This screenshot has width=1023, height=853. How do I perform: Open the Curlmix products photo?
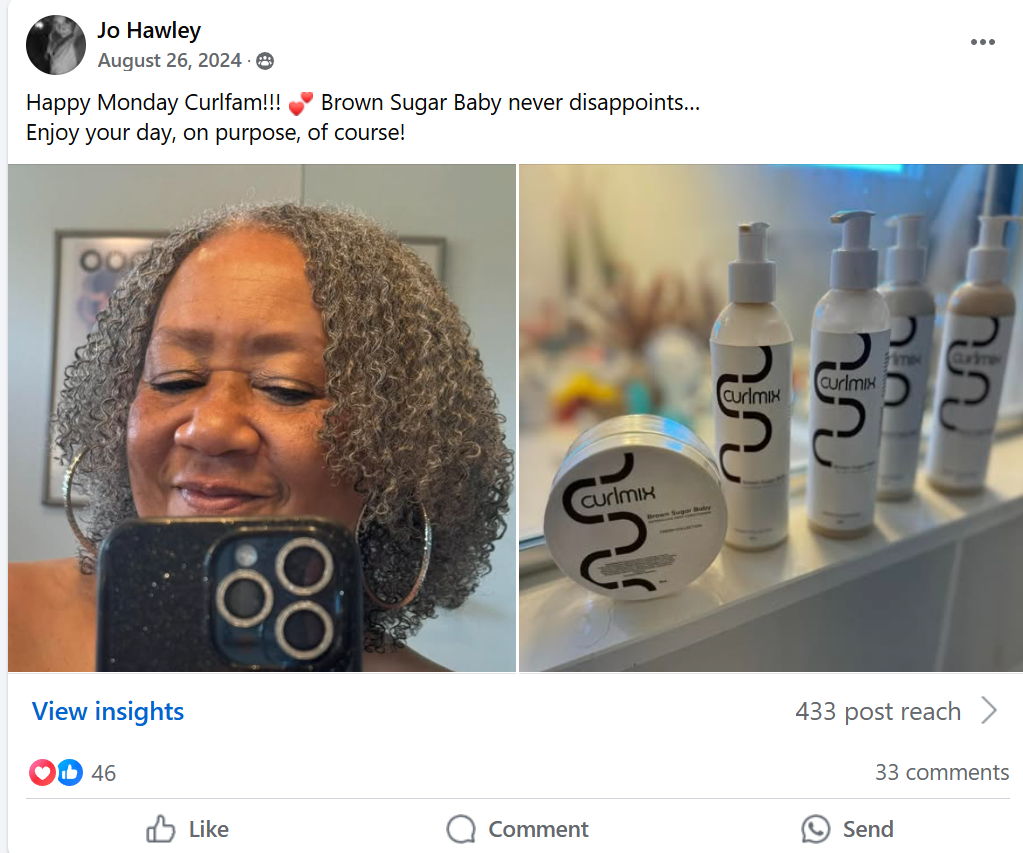pos(771,418)
